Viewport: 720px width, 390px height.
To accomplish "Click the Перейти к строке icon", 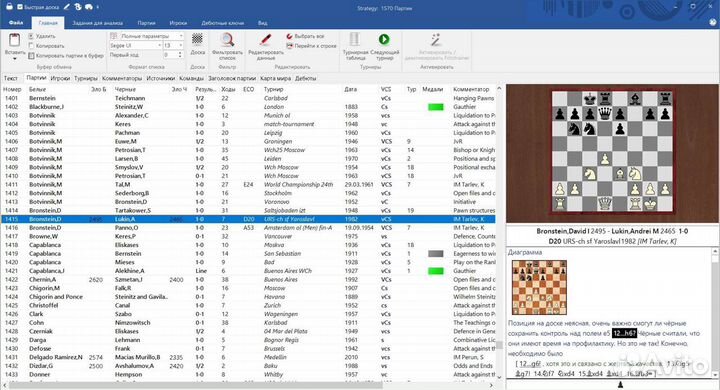I will pos(289,46).
